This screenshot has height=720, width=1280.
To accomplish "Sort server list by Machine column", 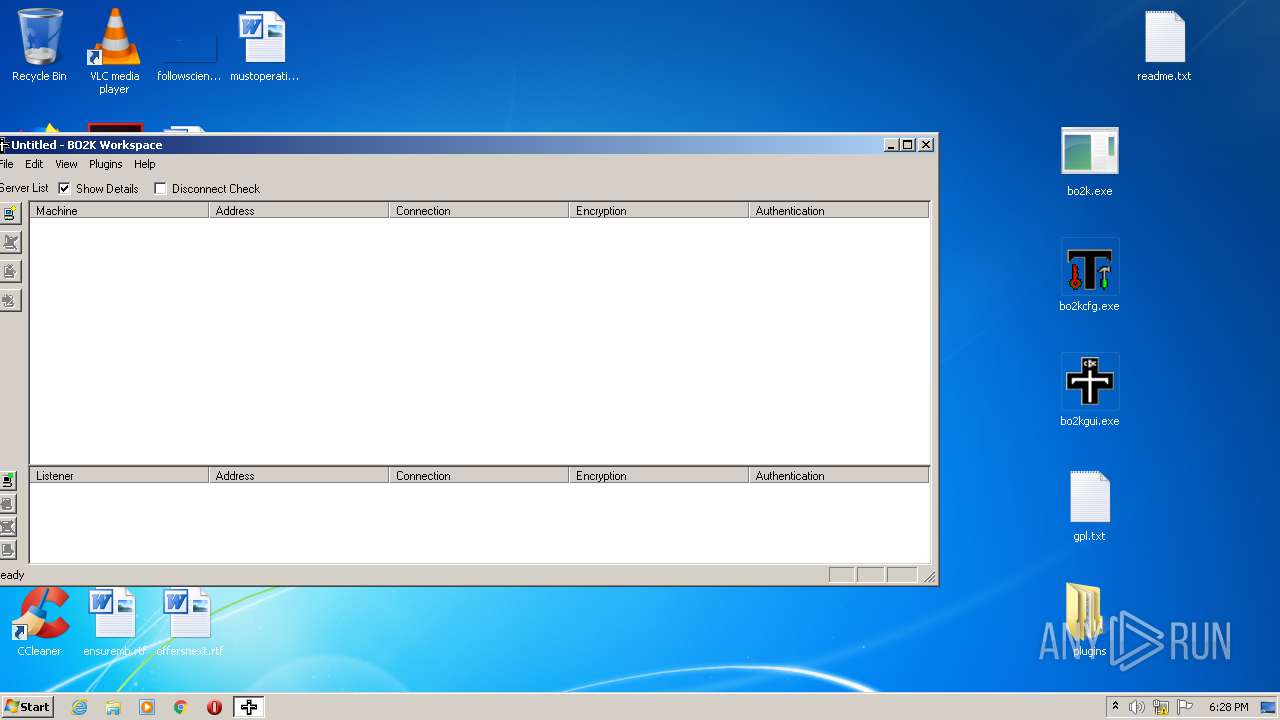I will (119, 210).
